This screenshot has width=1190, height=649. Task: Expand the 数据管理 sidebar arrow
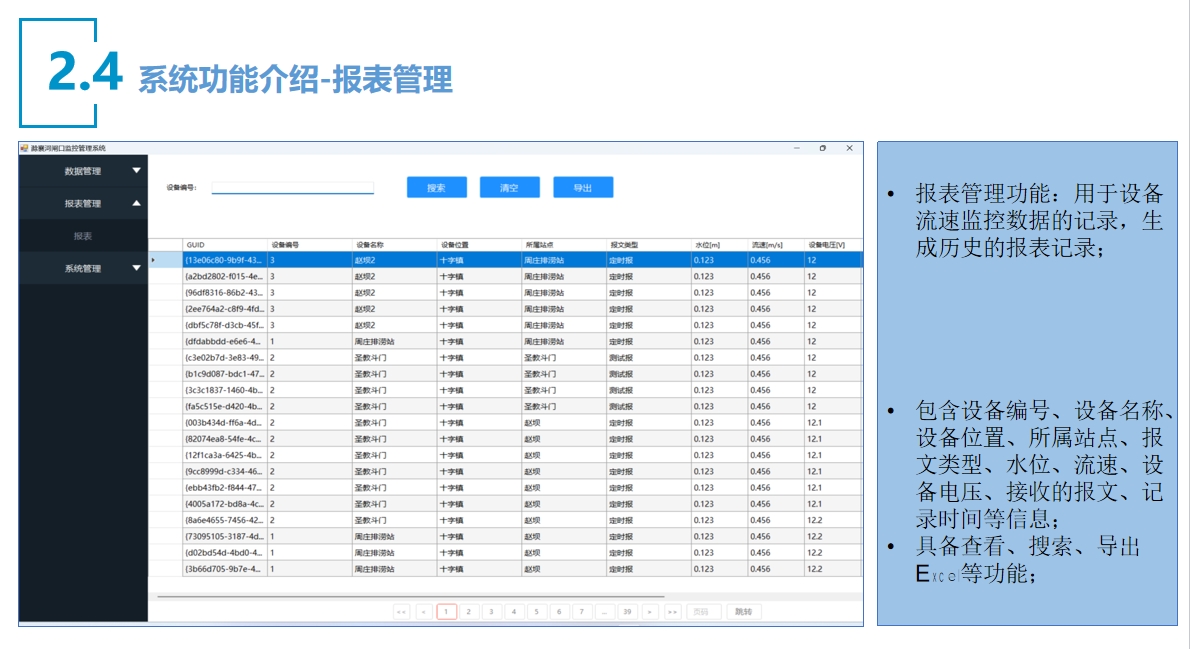click(x=137, y=171)
